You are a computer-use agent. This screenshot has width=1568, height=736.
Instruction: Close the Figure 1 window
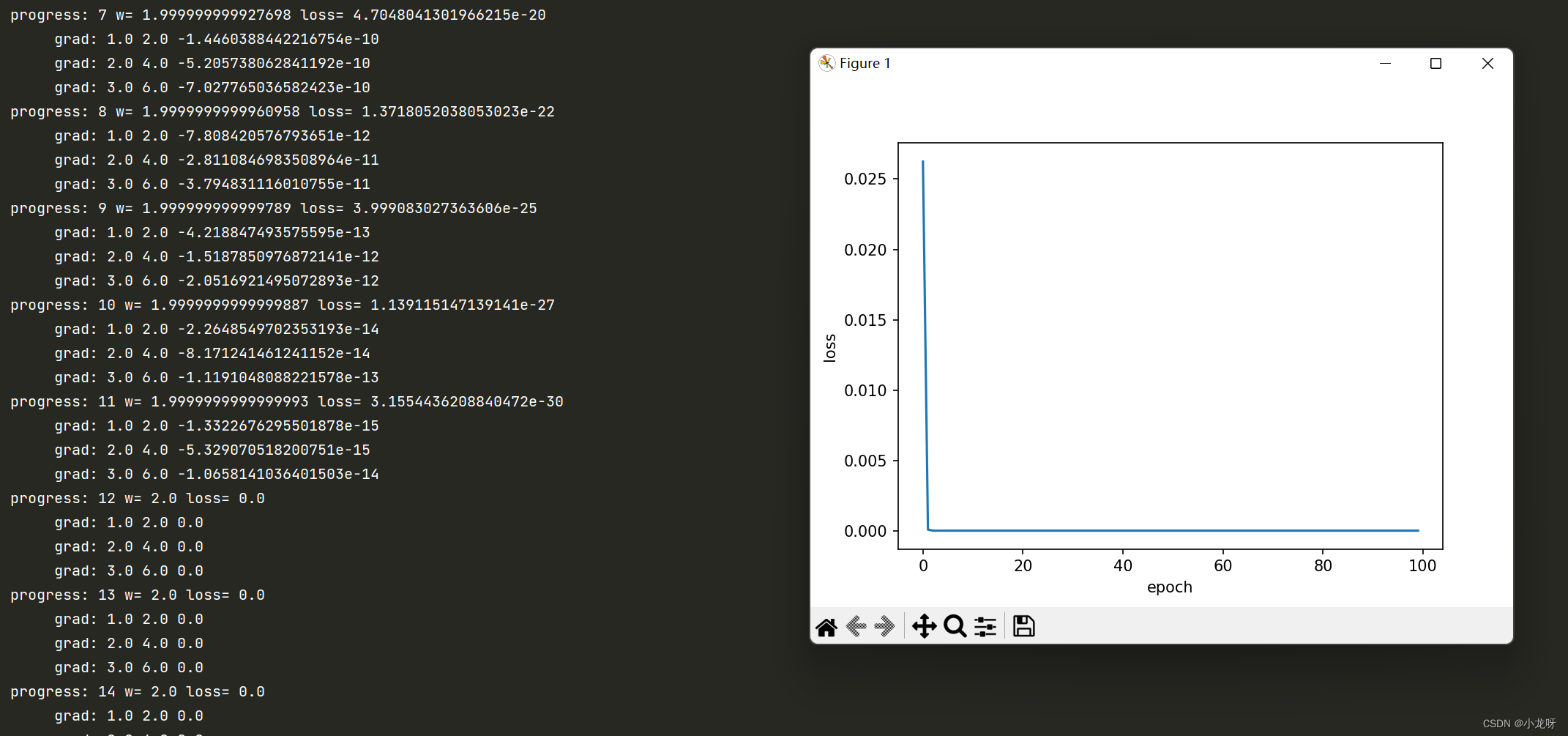click(1487, 63)
